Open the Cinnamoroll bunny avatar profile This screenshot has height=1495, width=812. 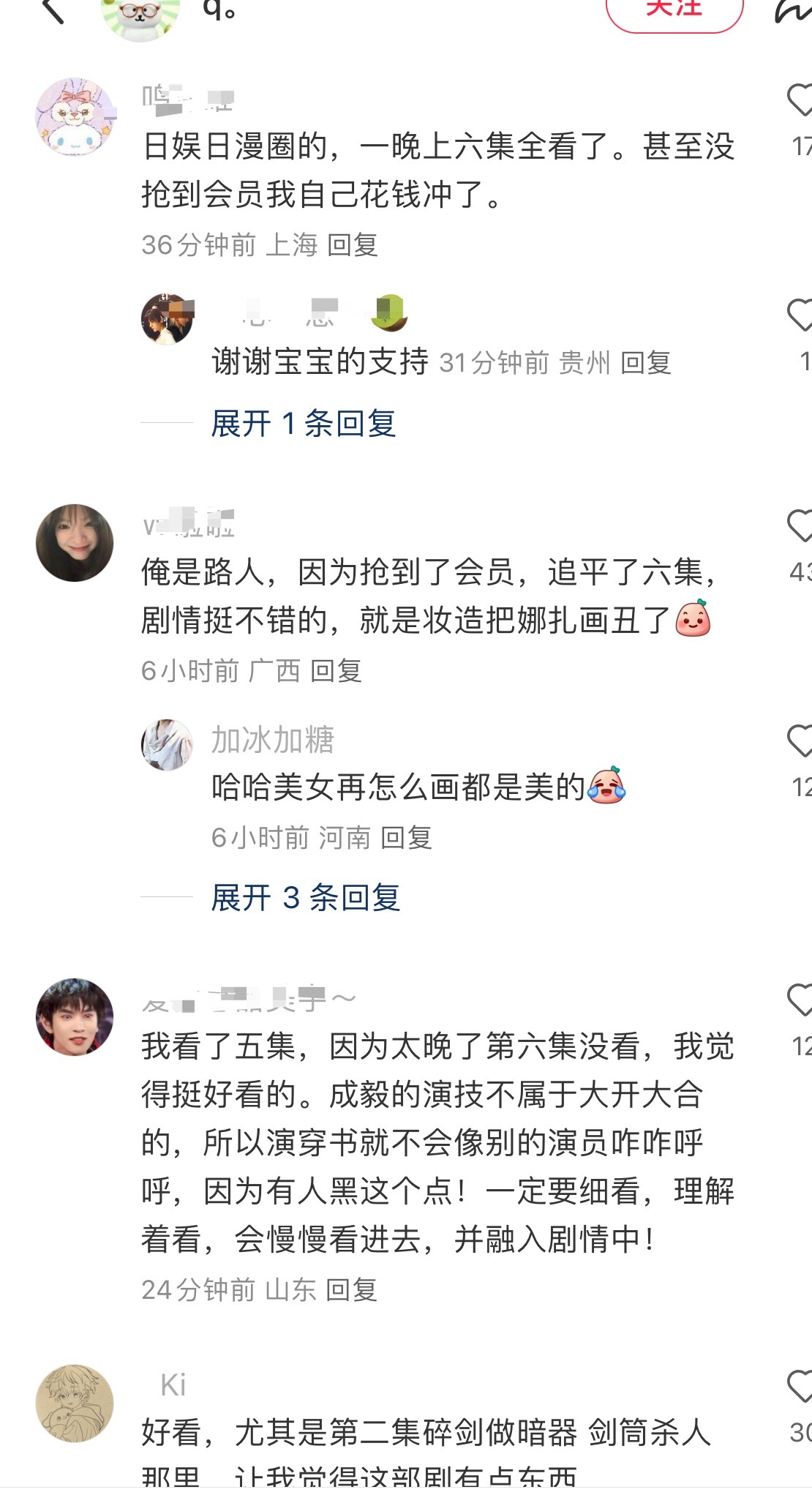(x=75, y=117)
